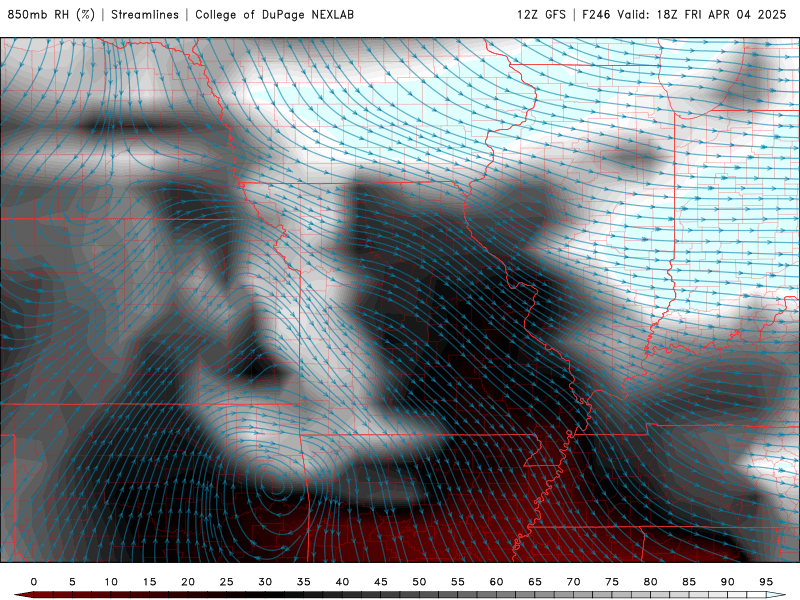
Task: Click the '95' value on the color scale
Action: (766, 582)
